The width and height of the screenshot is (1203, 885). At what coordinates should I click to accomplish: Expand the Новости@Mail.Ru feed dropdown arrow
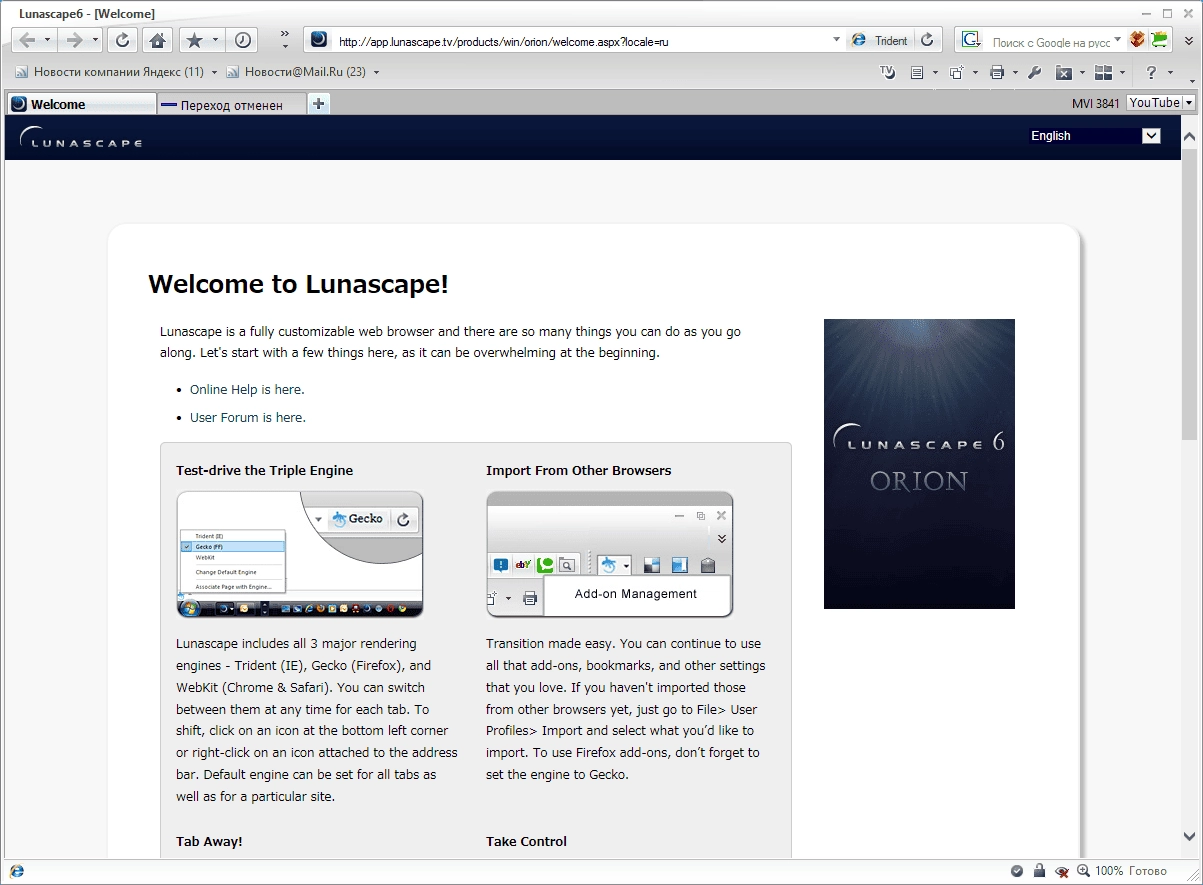point(376,72)
